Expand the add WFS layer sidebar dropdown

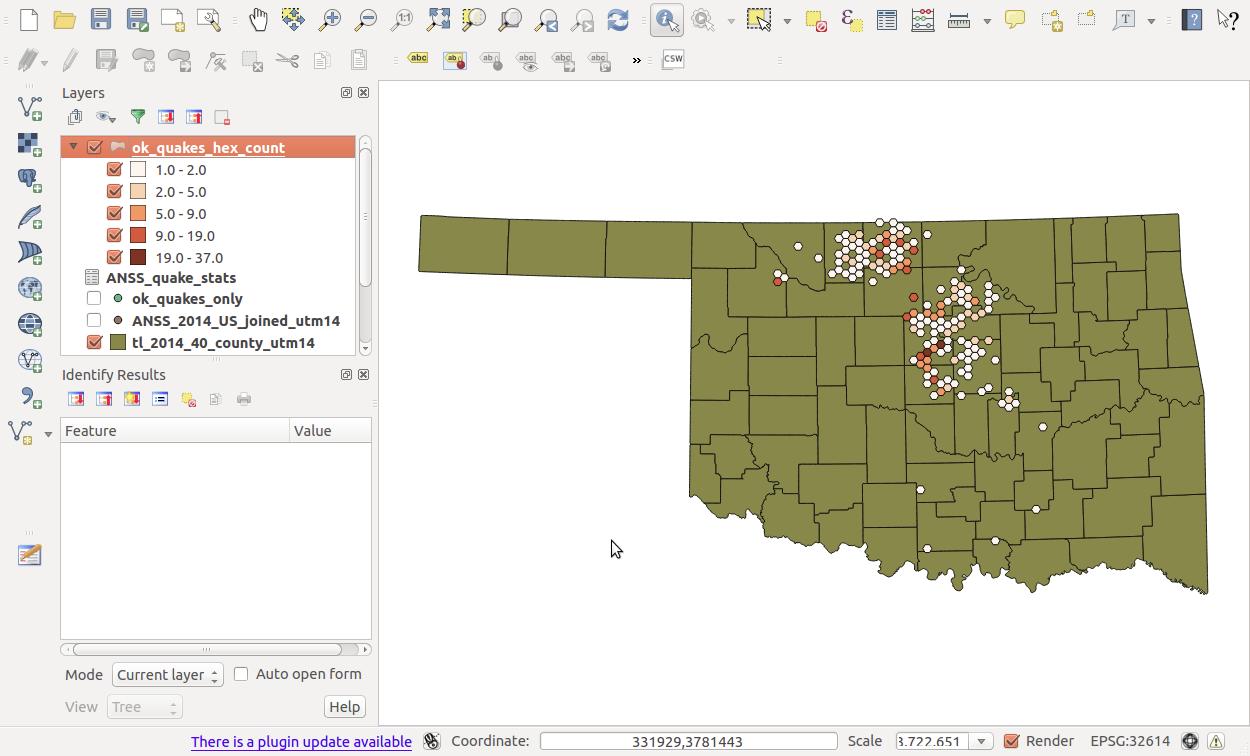[48, 434]
